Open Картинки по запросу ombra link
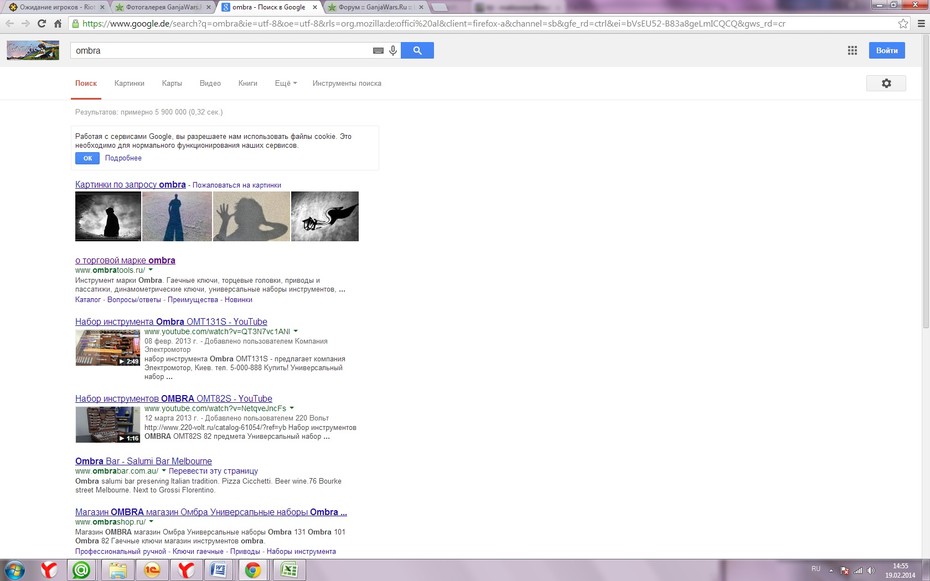930x581 pixels. click(130, 184)
